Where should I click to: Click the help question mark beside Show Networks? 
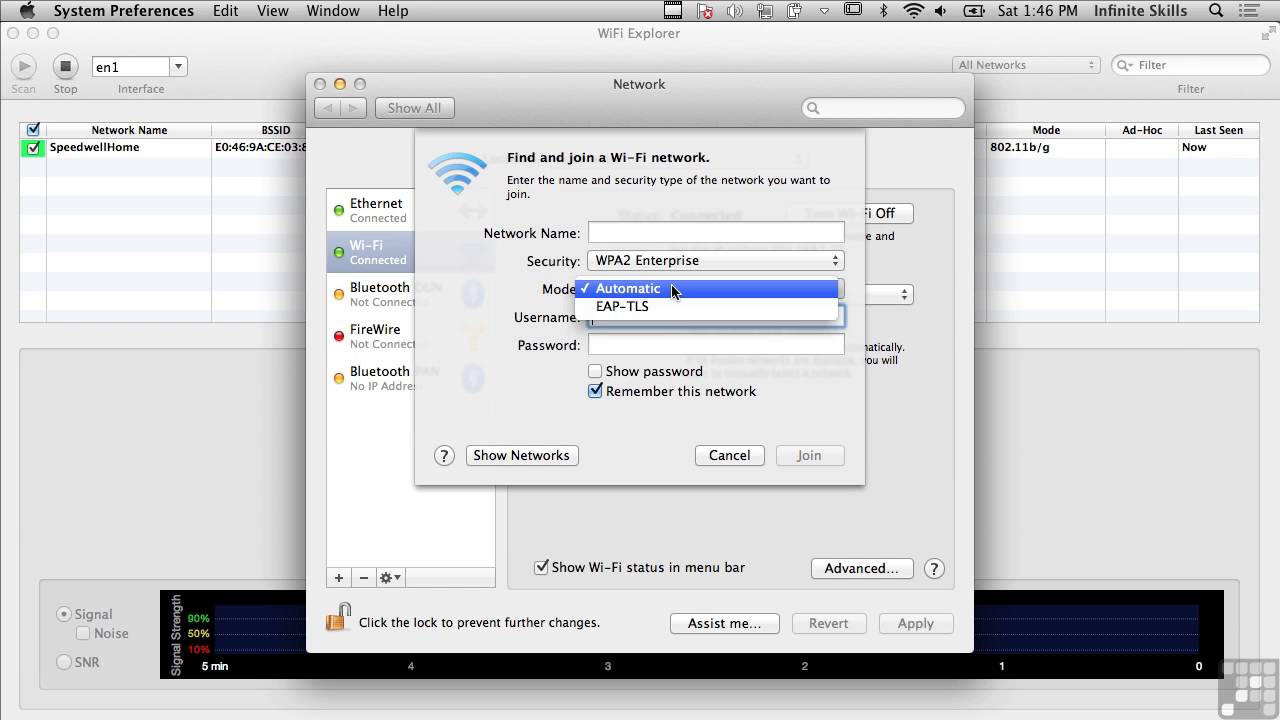[444, 456]
